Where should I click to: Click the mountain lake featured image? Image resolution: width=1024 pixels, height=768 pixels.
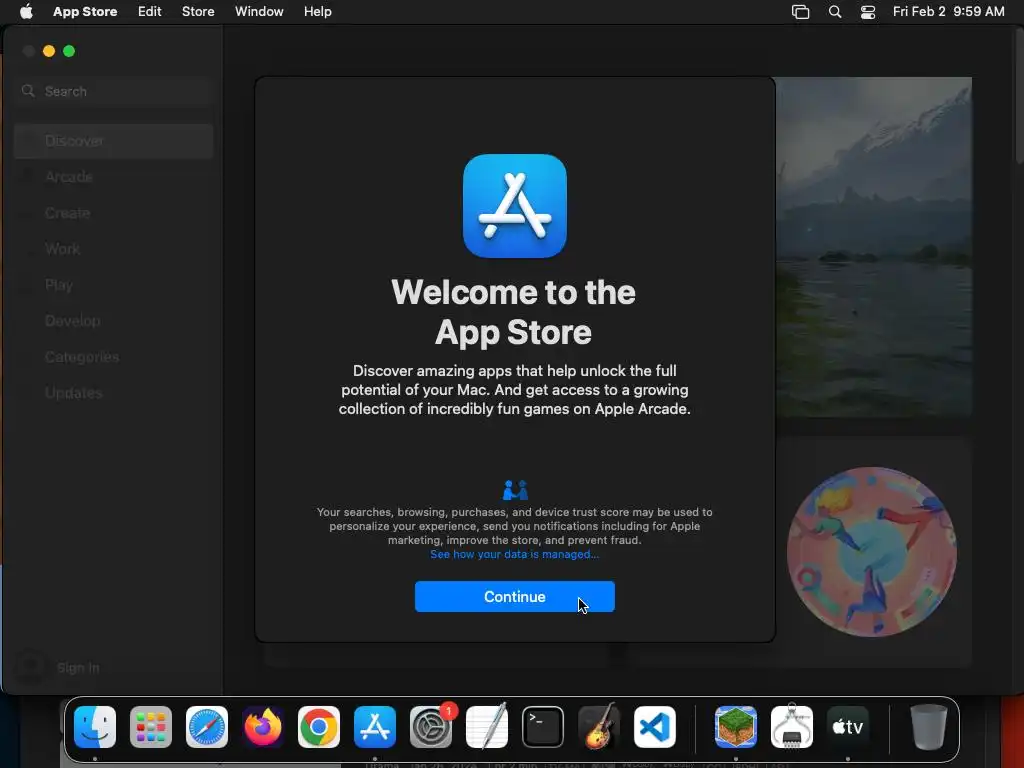pyautogui.click(x=874, y=247)
